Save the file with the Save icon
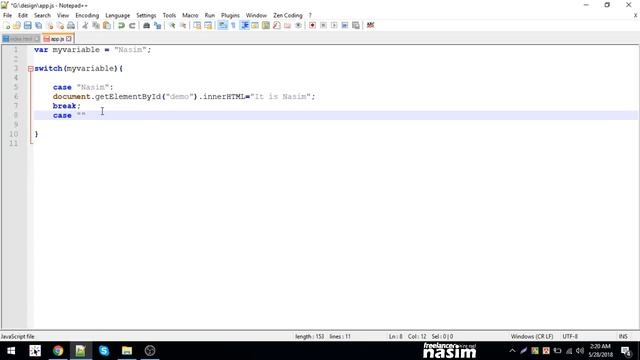Screen dimensions: 640x360 coord(27,25)
